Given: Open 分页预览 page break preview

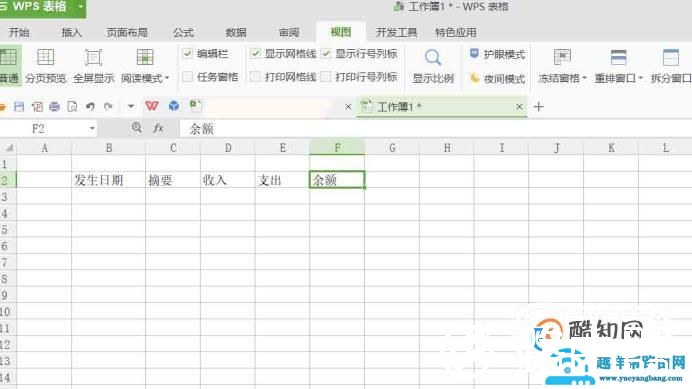Looking at the screenshot, I should pyautogui.click(x=45, y=65).
